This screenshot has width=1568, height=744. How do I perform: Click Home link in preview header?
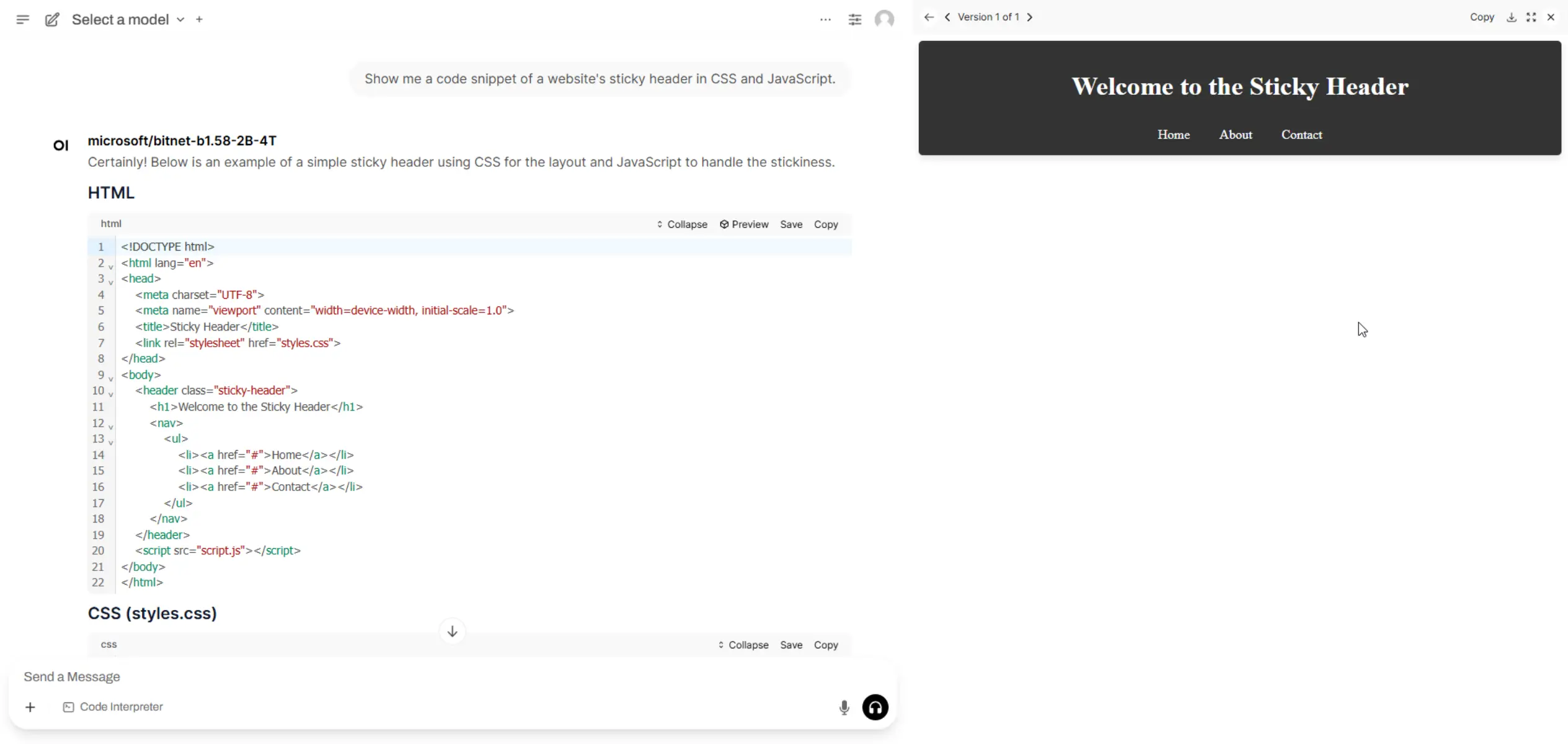coord(1173,135)
